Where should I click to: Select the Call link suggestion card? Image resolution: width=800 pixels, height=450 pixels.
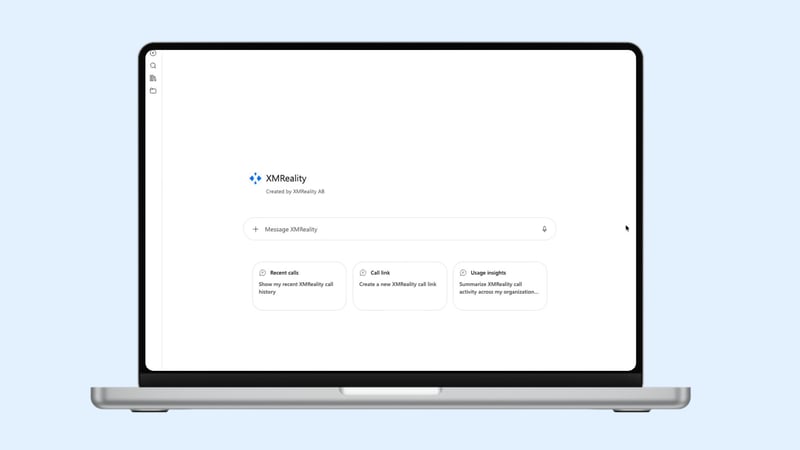(399, 286)
